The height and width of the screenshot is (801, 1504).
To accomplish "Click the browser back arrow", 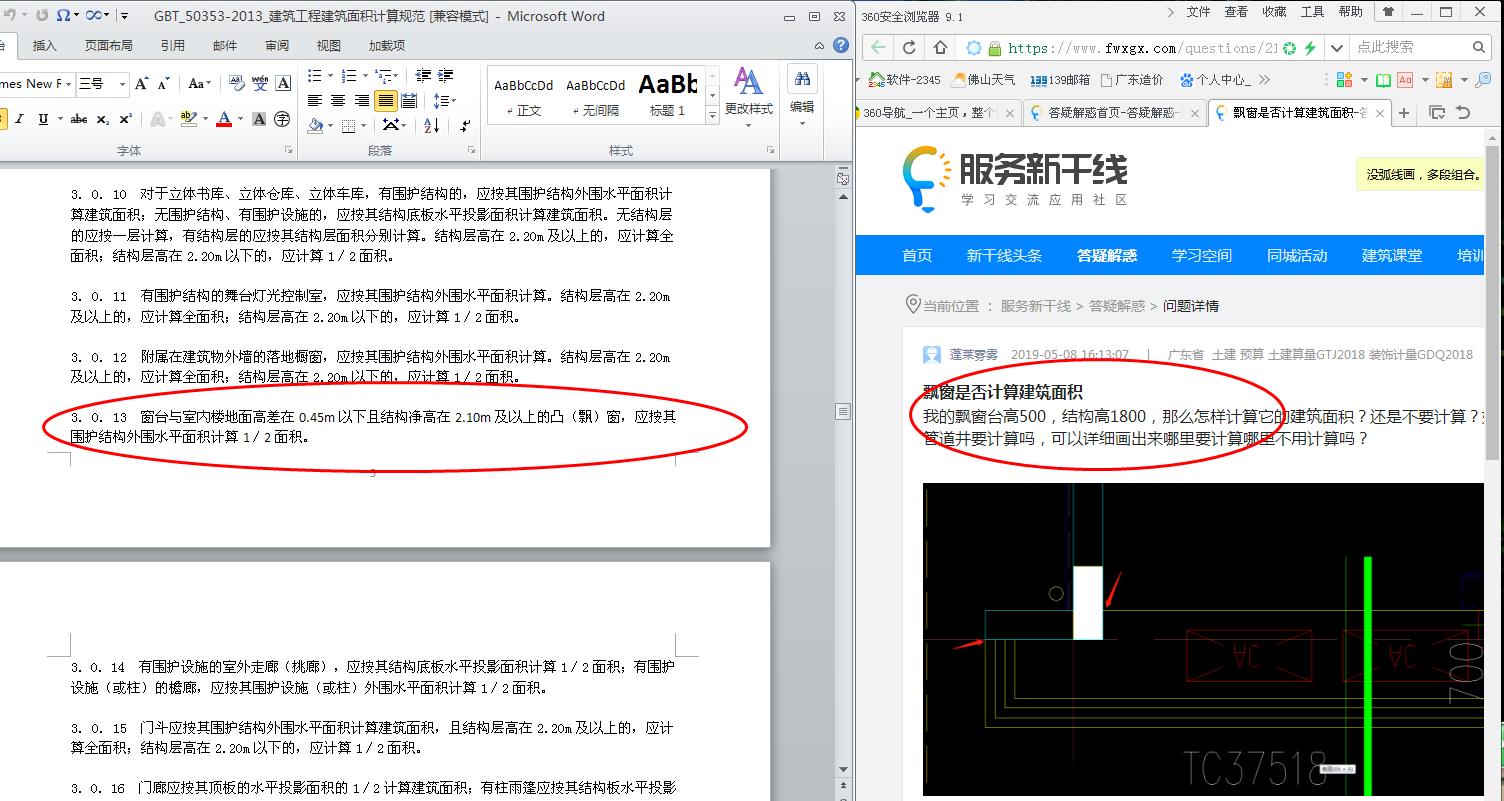I will [x=877, y=47].
